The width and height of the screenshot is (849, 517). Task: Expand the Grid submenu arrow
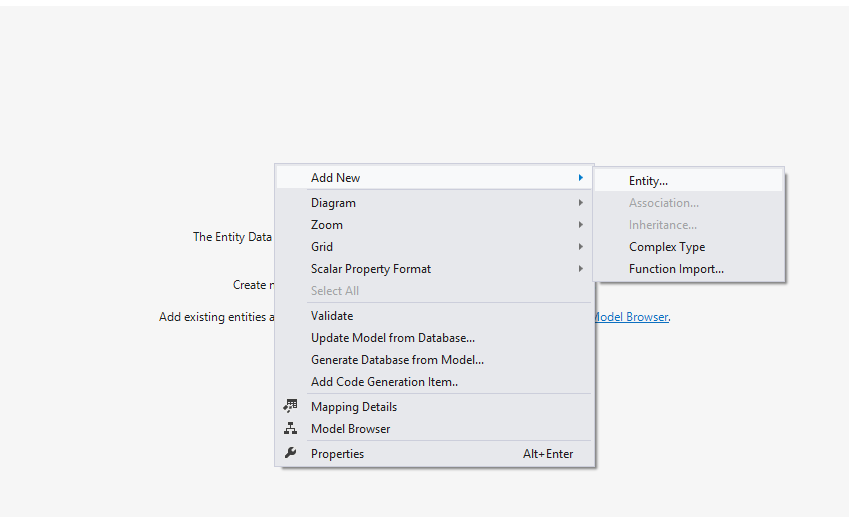click(580, 247)
